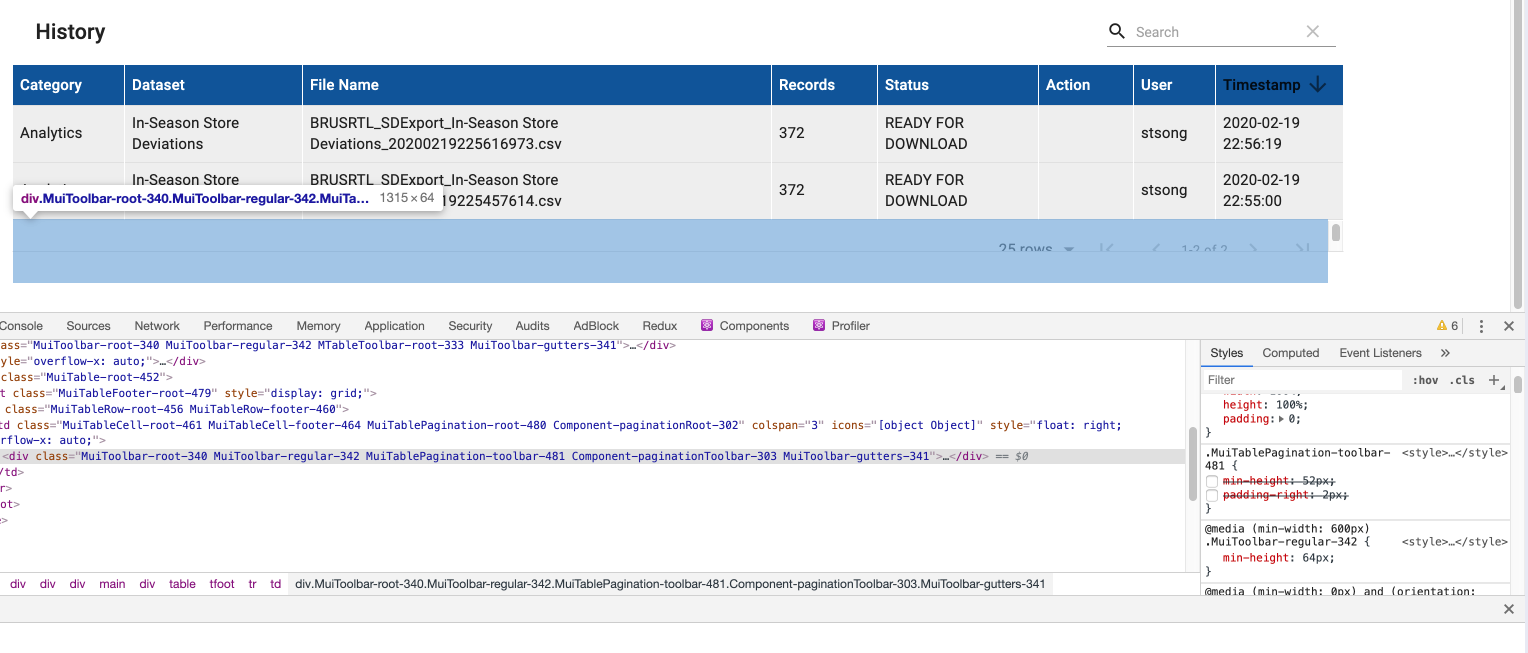Go to the previous page of results
This screenshot has width=1528, height=653.
point(1155,249)
